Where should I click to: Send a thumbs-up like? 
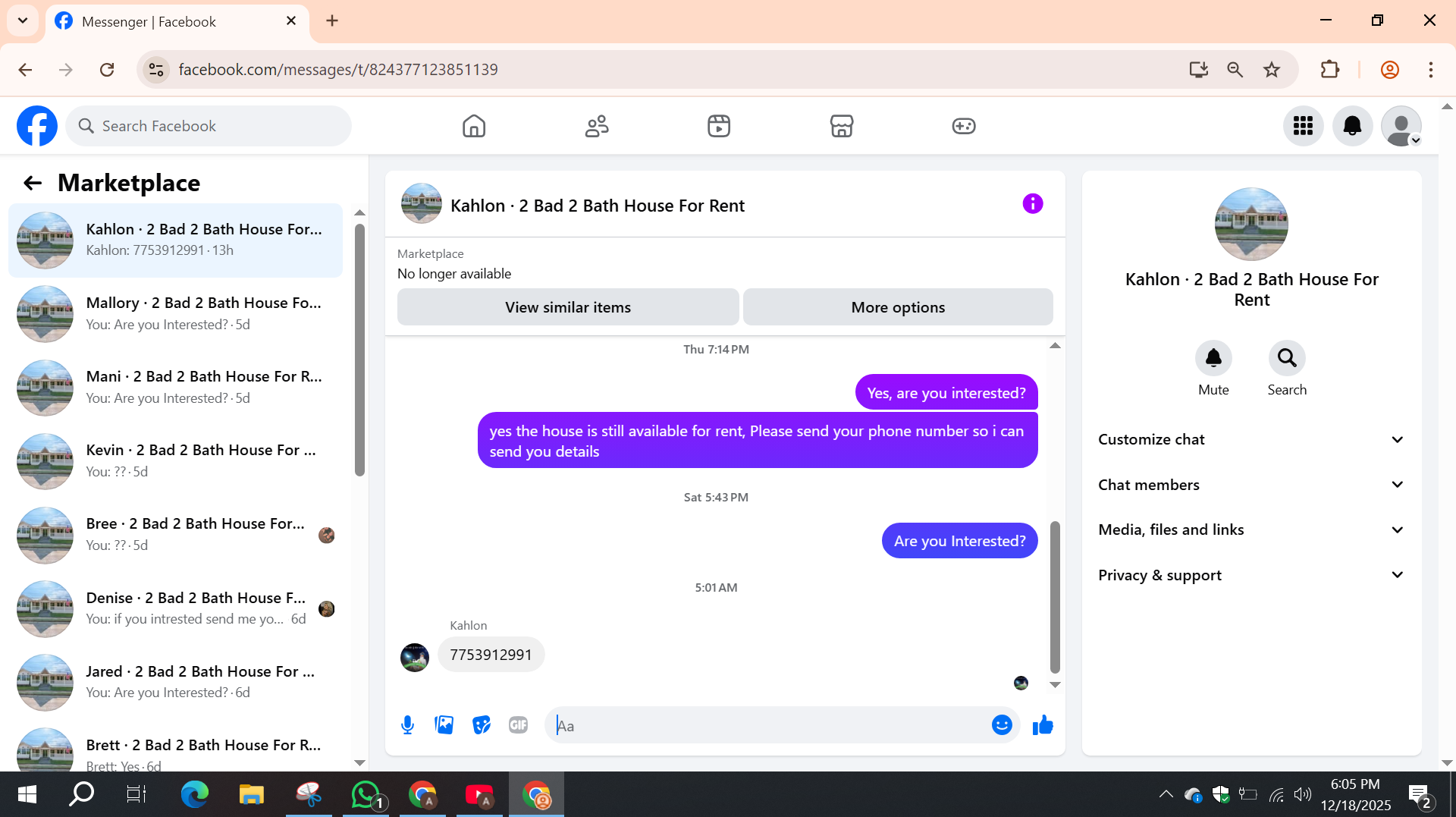(1043, 725)
